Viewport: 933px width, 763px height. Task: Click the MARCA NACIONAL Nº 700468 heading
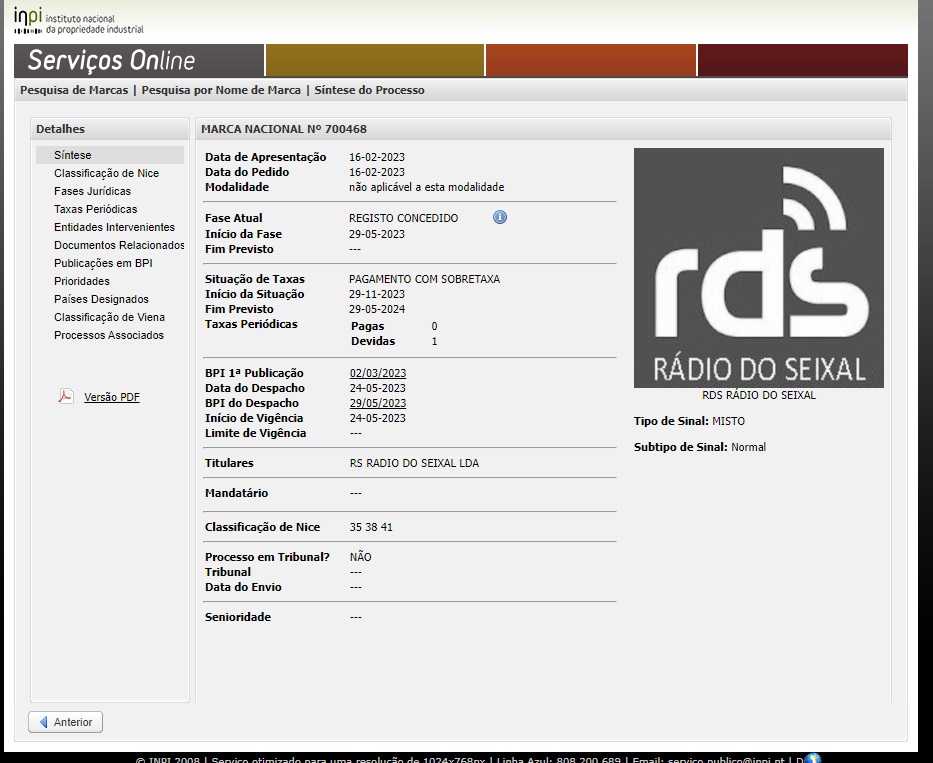click(x=284, y=129)
